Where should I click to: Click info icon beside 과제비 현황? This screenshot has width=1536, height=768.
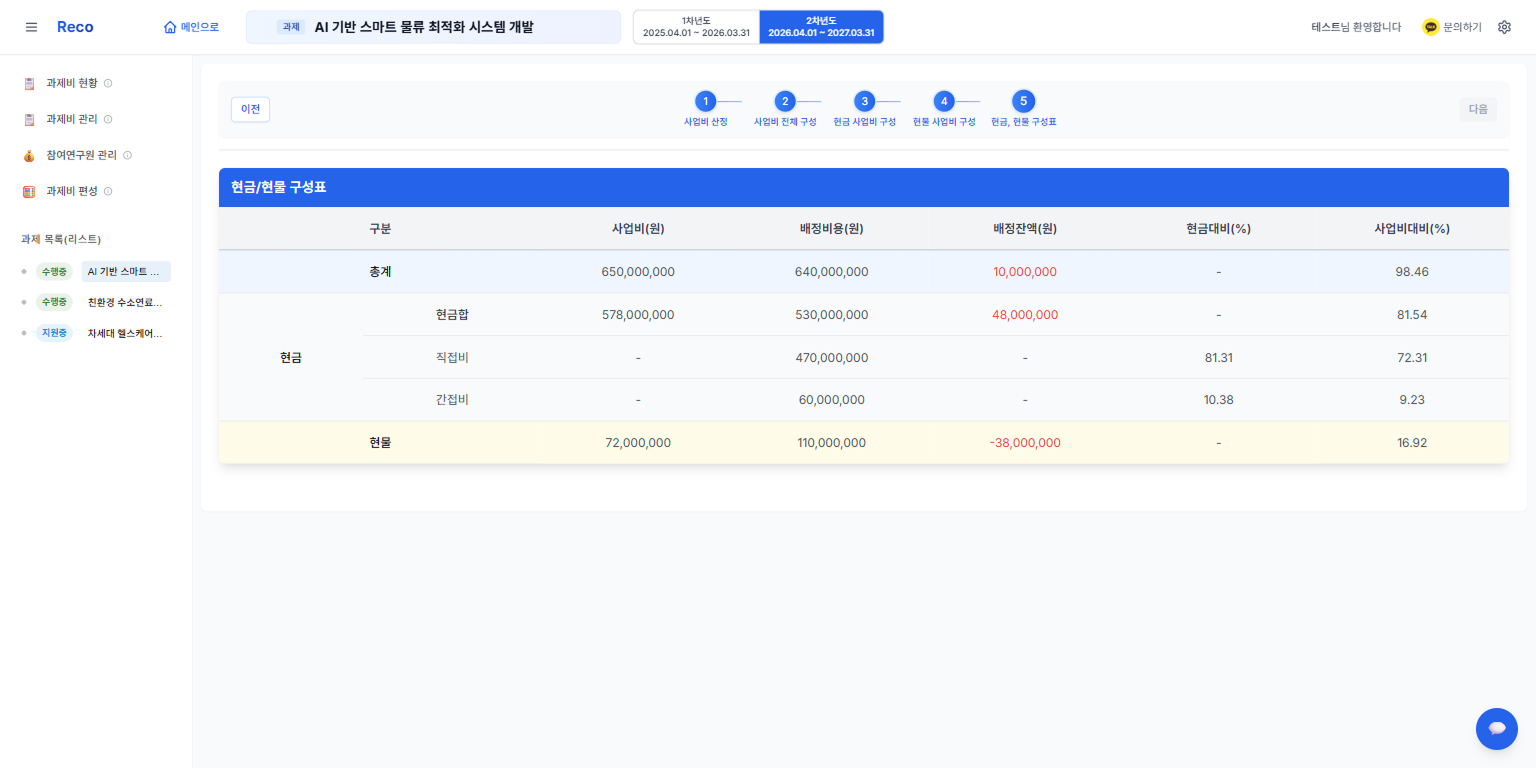(108, 83)
